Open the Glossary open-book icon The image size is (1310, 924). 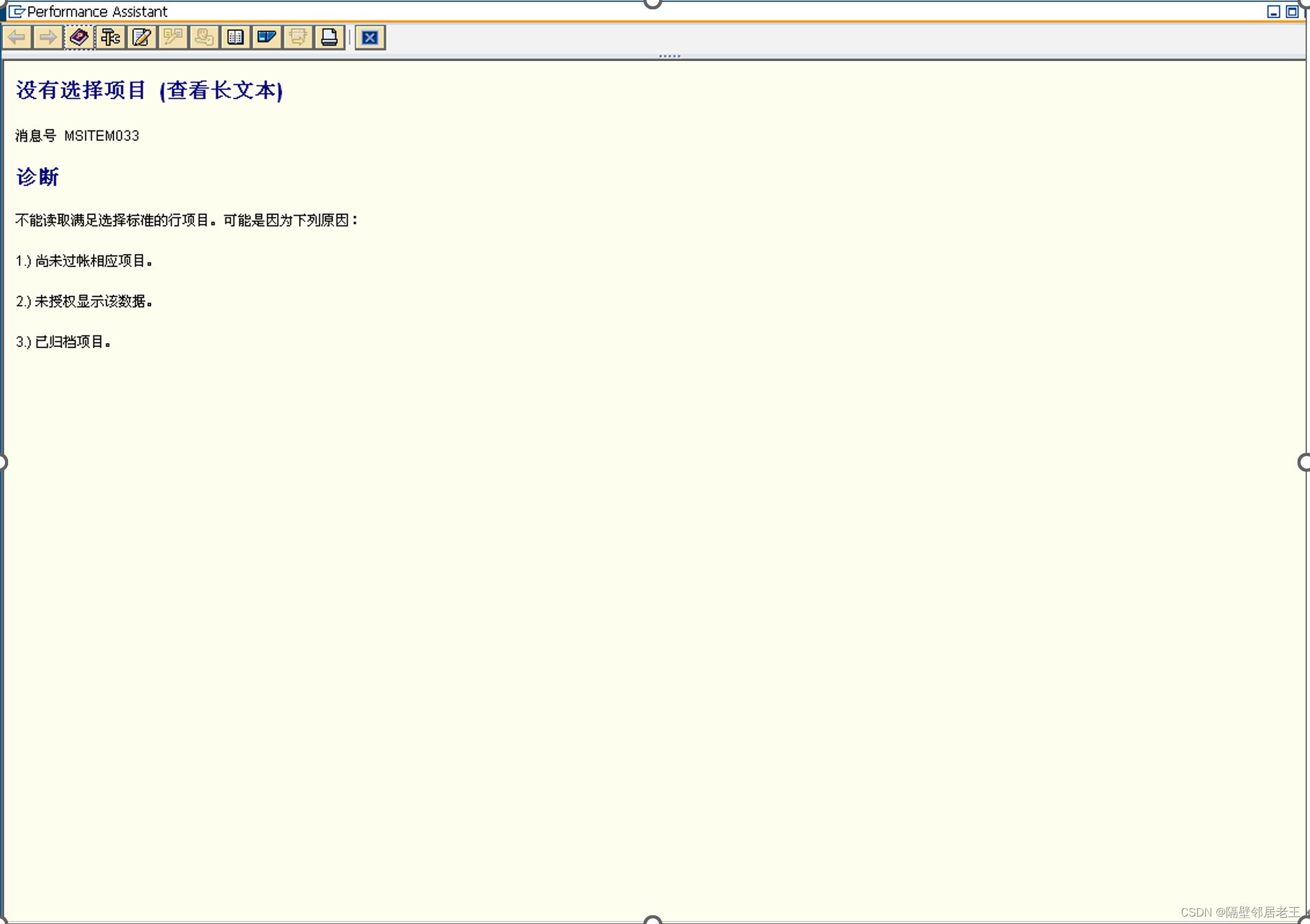click(235, 37)
